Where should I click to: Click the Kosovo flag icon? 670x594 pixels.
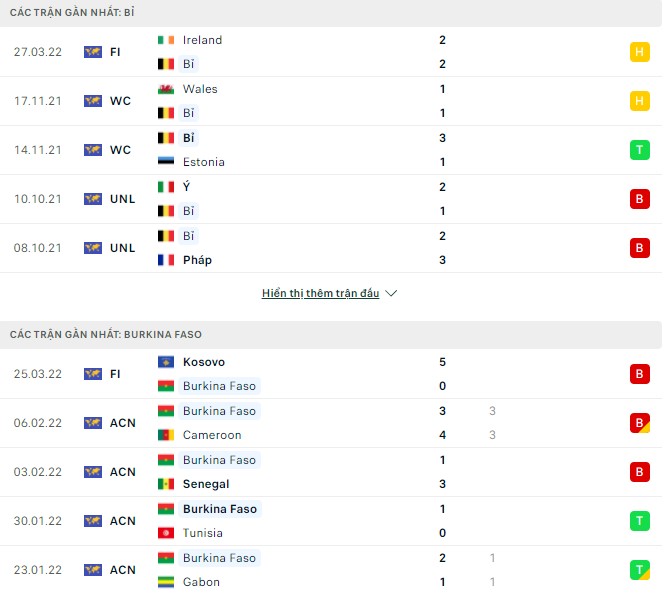pos(166,362)
